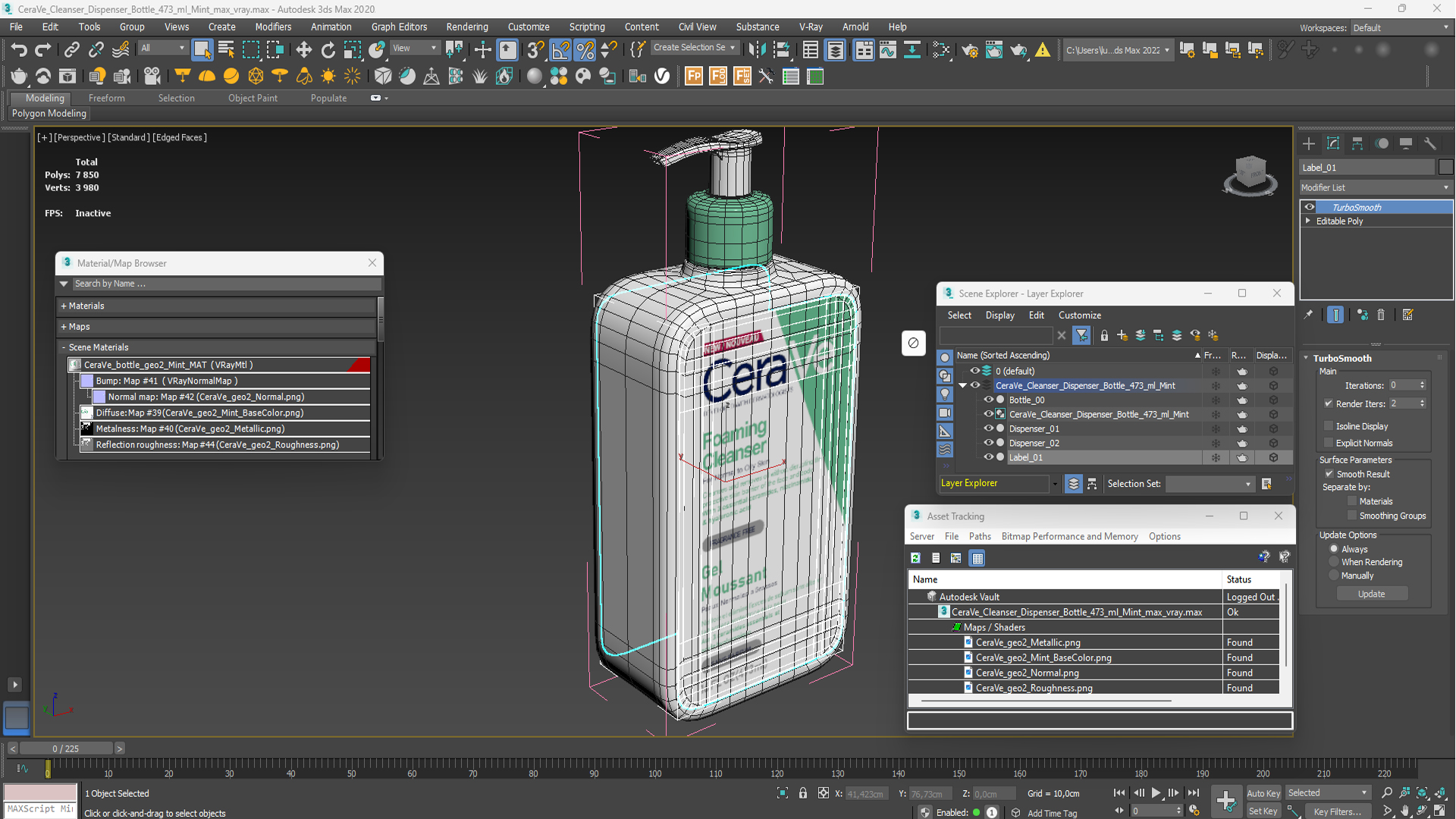Click Refresh icon in Asset Tracking
The height and width of the screenshot is (819, 1456).
915,558
